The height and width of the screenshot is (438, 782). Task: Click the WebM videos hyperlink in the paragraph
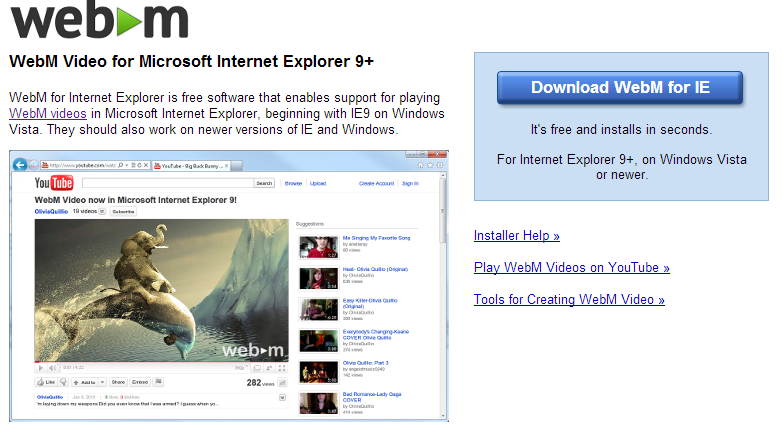click(x=48, y=114)
